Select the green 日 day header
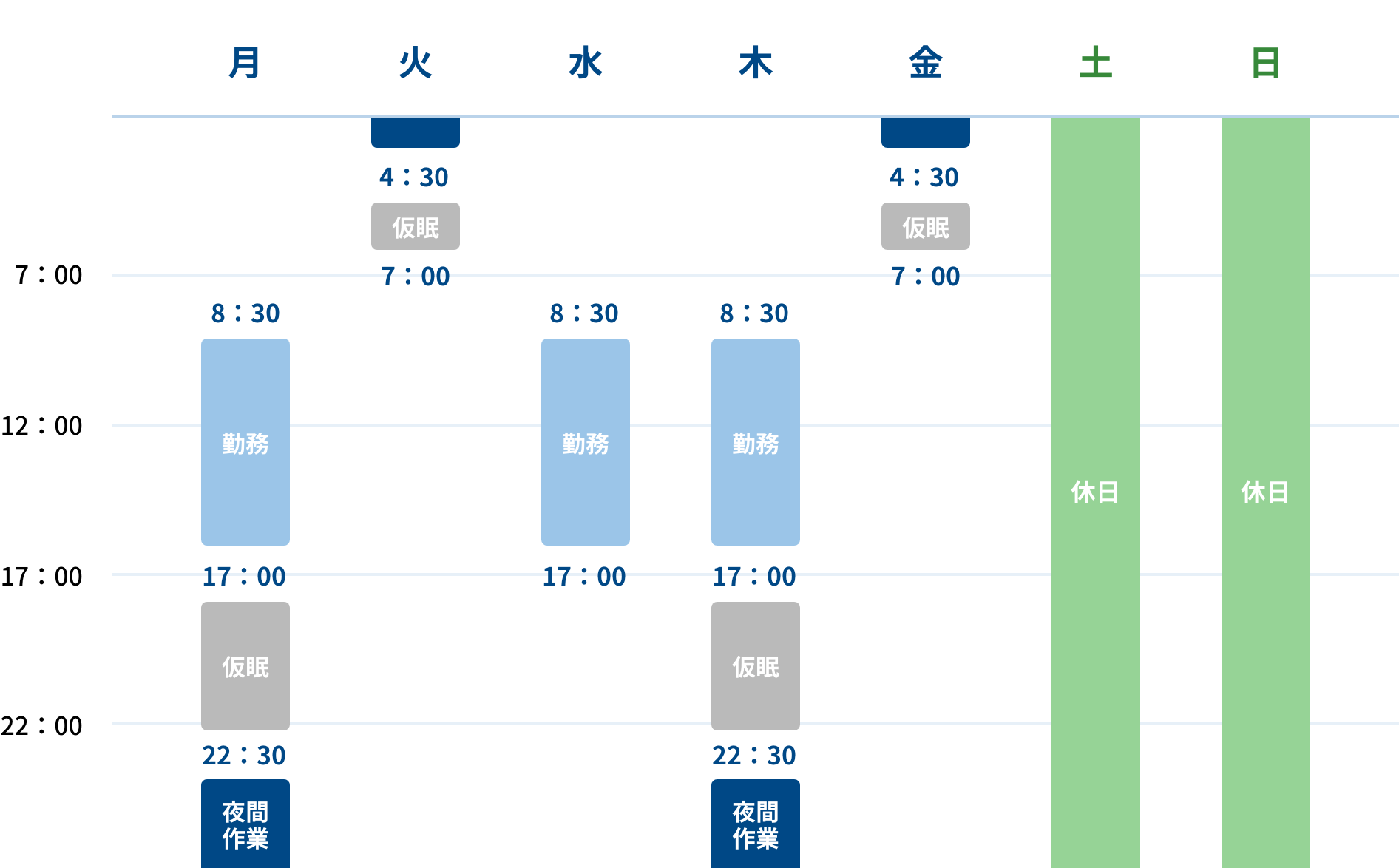 pyautogui.click(x=1265, y=63)
